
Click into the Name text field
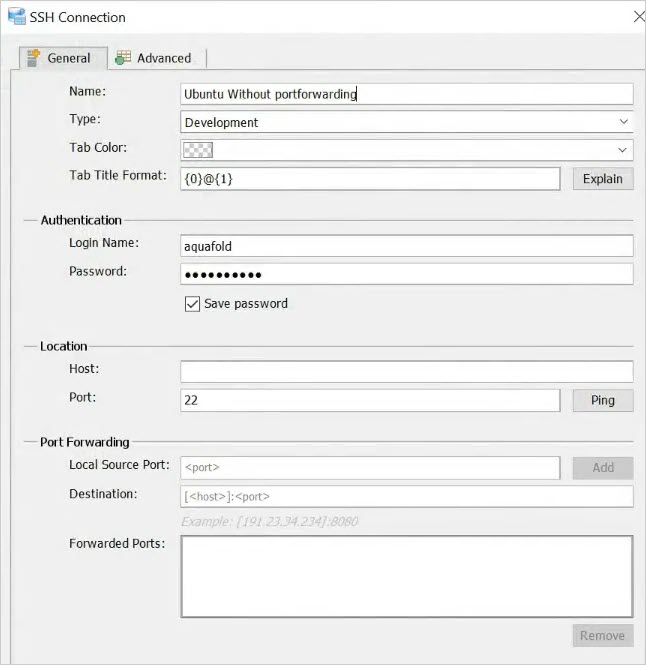[406, 94]
